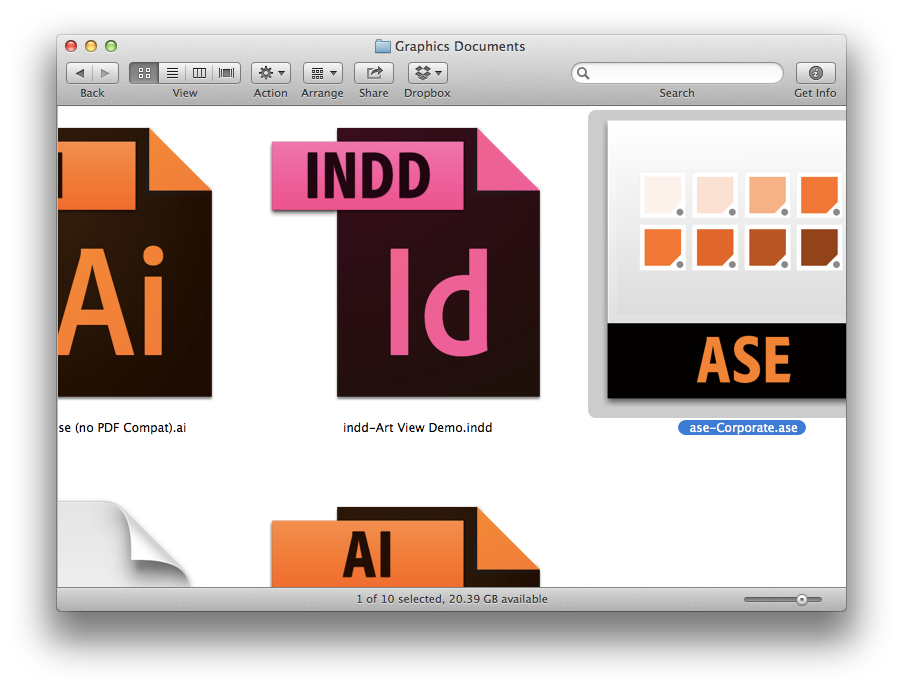
Task: Switch to list view
Action: click(x=172, y=73)
